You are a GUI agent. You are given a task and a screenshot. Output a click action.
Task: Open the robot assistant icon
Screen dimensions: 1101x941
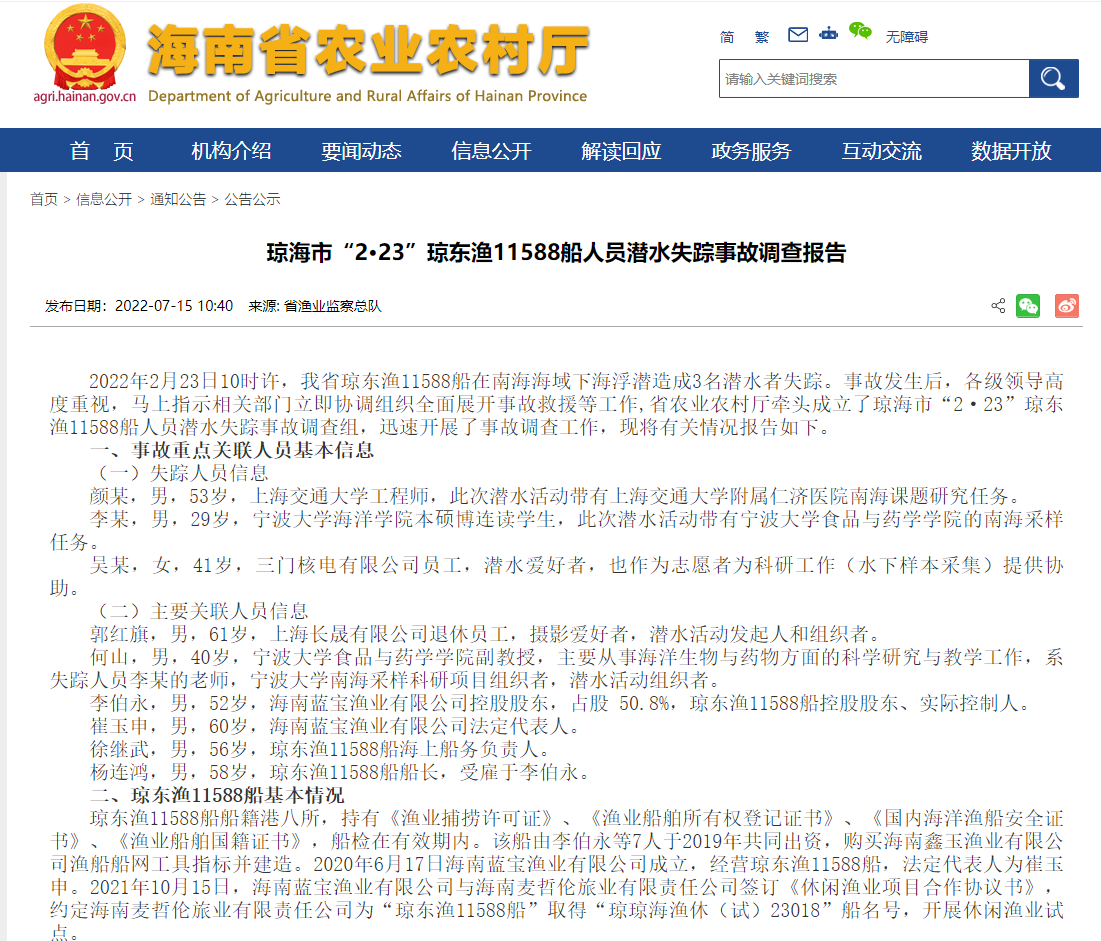[829, 33]
